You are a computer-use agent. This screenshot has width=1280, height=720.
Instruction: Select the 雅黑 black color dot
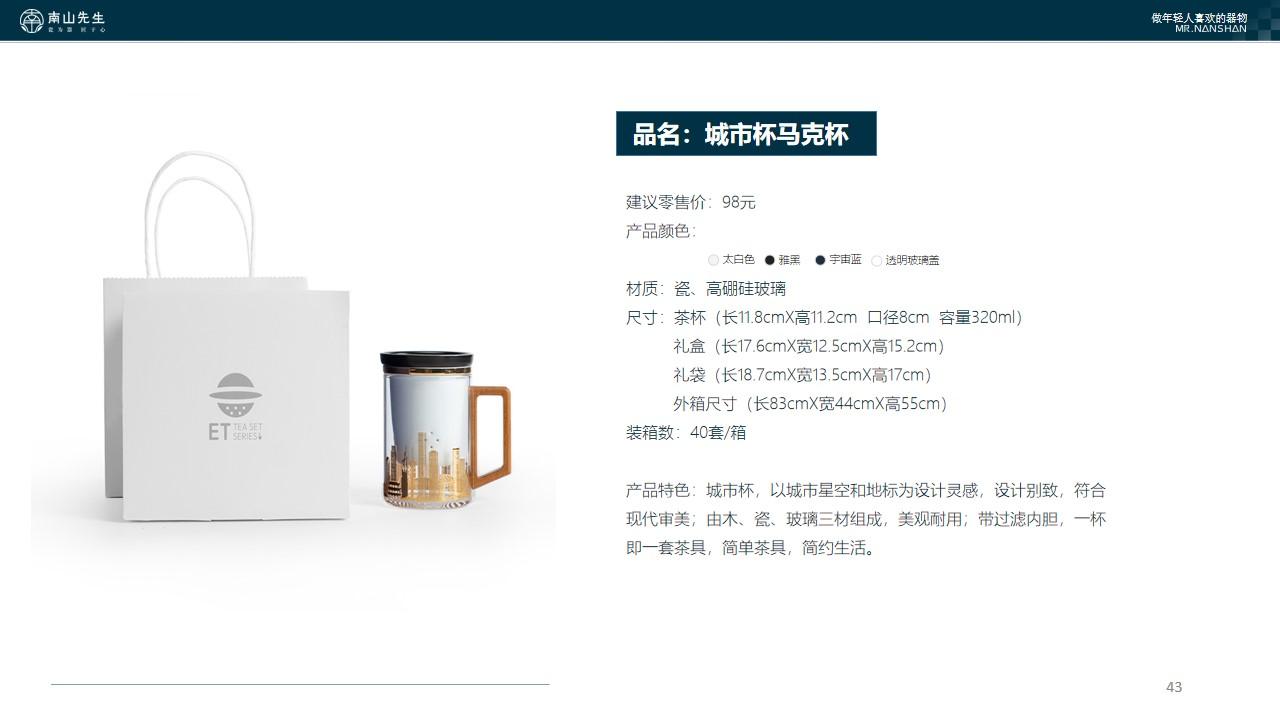(769, 260)
